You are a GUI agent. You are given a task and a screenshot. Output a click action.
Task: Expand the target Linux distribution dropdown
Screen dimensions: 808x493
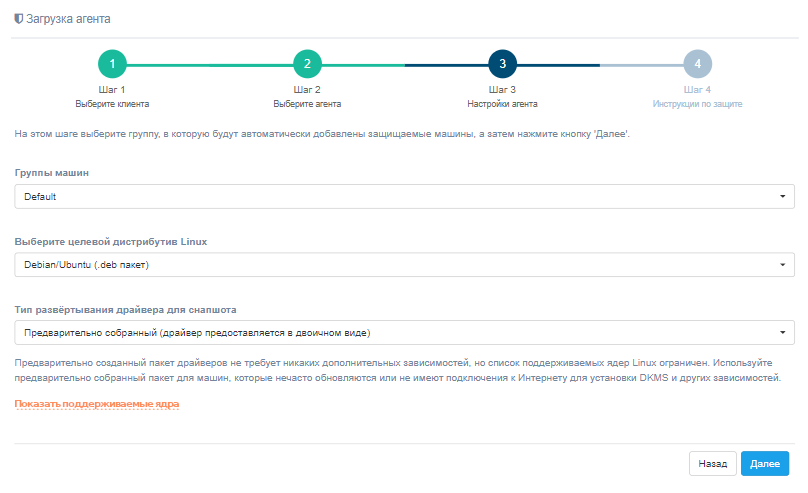coord(404,264)
